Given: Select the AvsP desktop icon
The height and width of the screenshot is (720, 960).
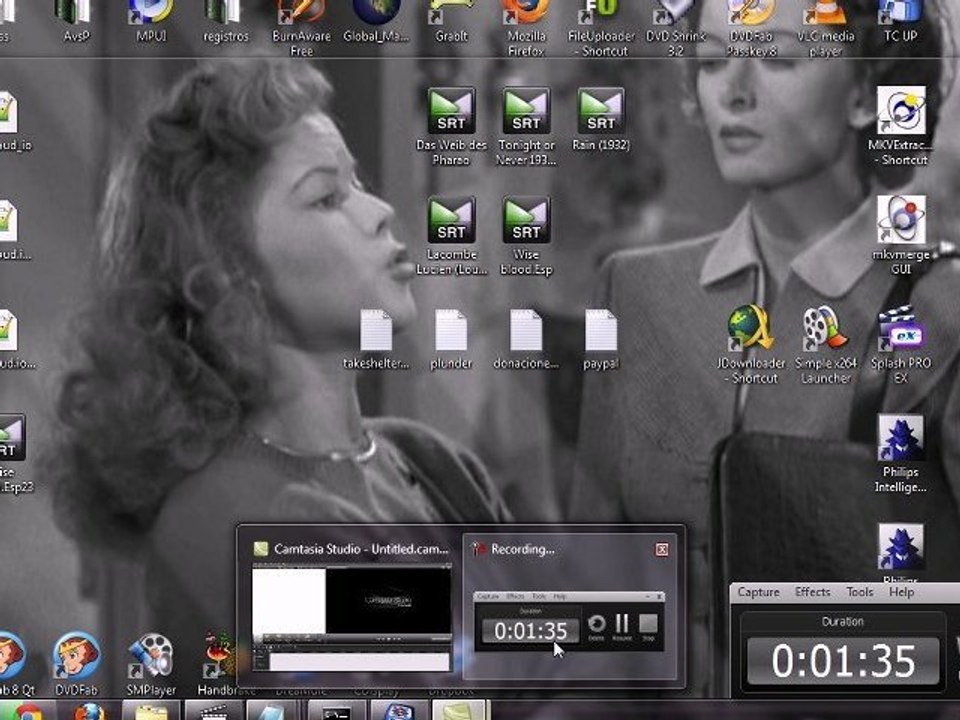Looking at the screenshot, I should coord(77,20).
